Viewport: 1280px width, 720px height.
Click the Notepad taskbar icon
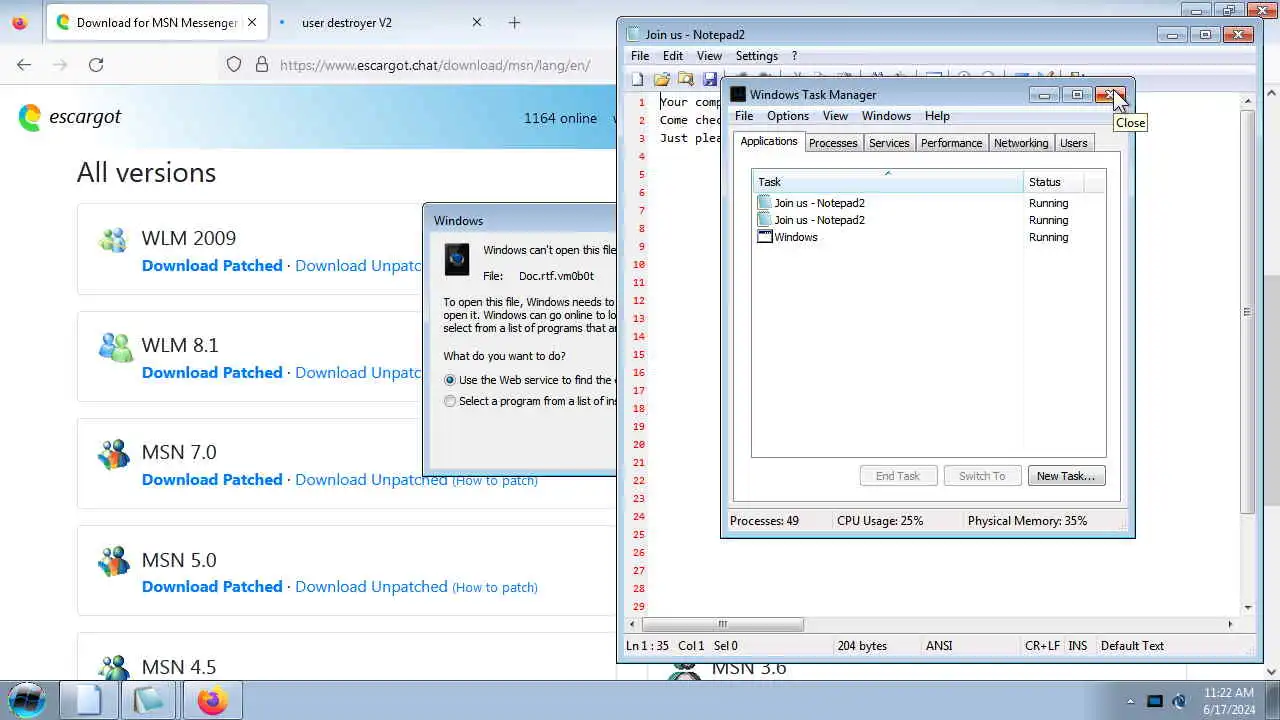point(88,700)
